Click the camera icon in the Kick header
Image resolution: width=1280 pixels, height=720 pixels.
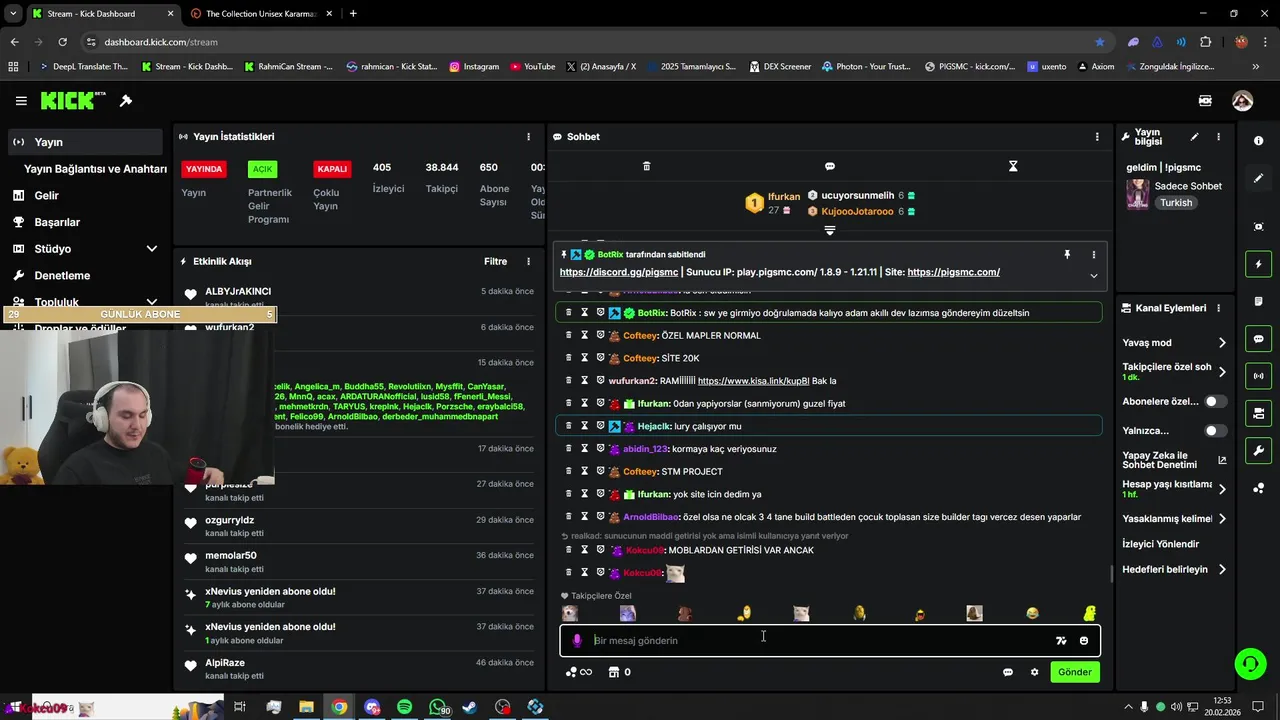[1205, 101]
